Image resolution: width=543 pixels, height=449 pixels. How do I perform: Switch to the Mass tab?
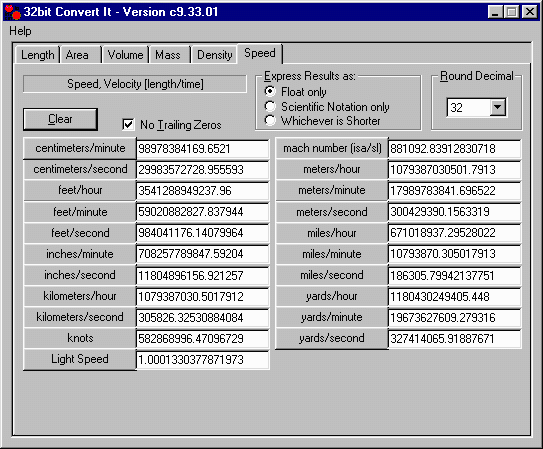click(x=170, y=55)
